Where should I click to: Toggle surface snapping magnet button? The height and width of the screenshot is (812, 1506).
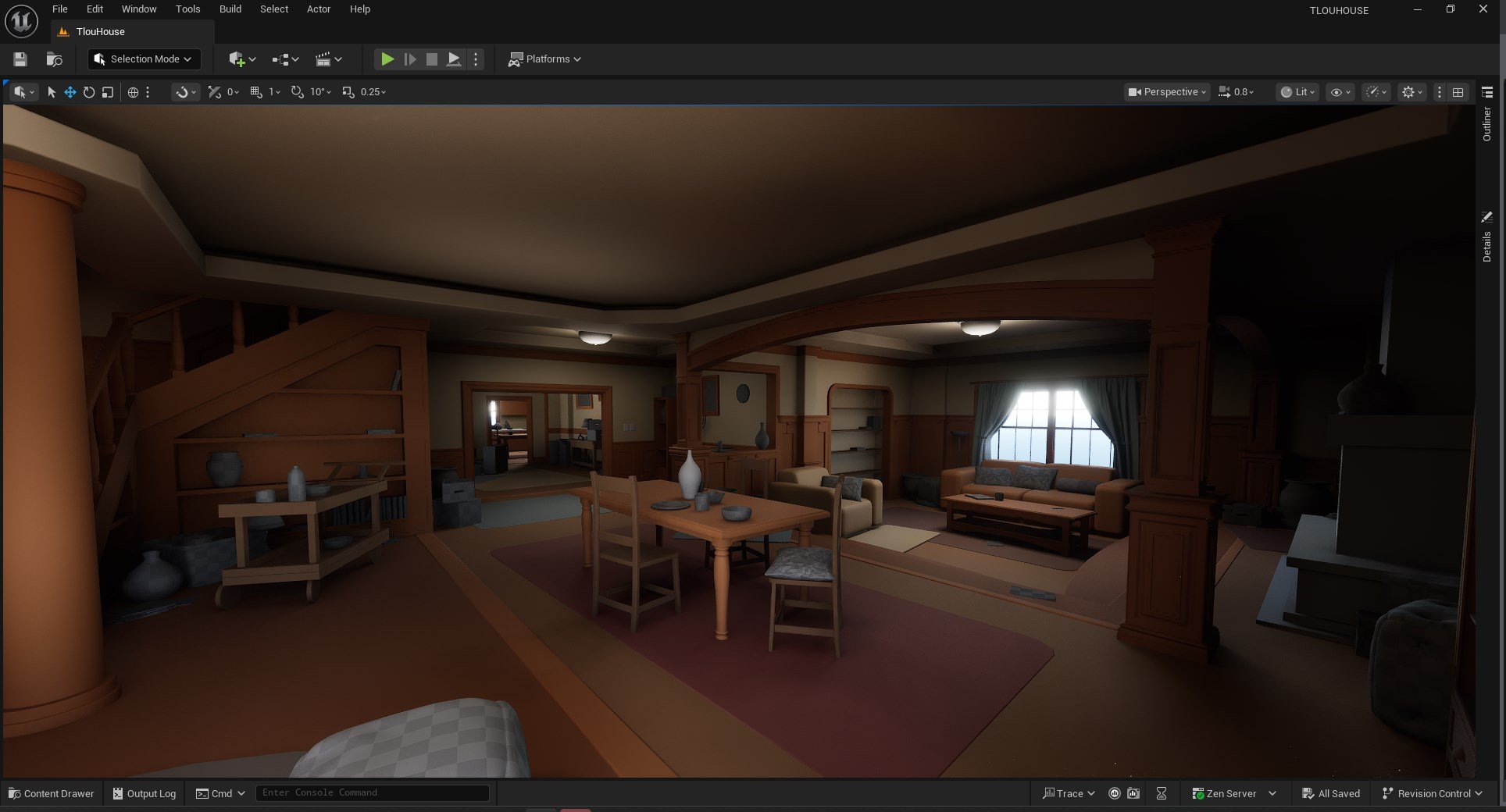[185, 92]
